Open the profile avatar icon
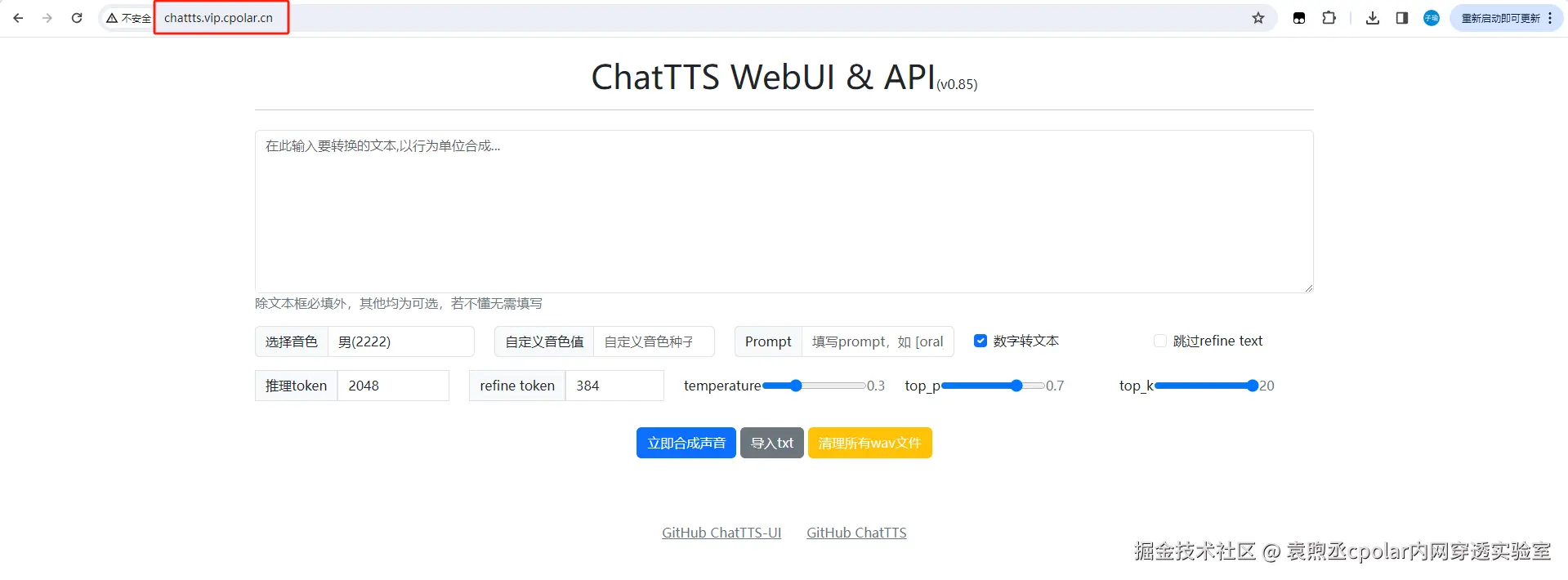Viewport: 1568px width, 580px height. [x=1432, y=18]
